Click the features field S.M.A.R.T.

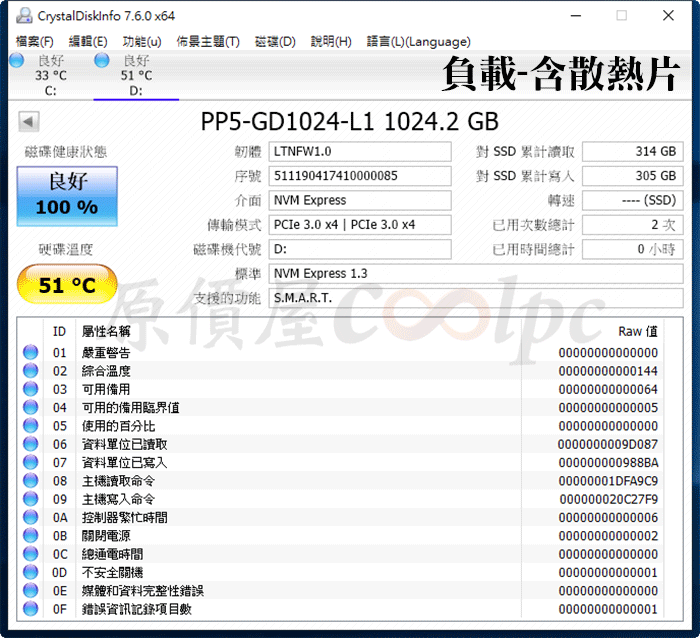pos(476,298)
